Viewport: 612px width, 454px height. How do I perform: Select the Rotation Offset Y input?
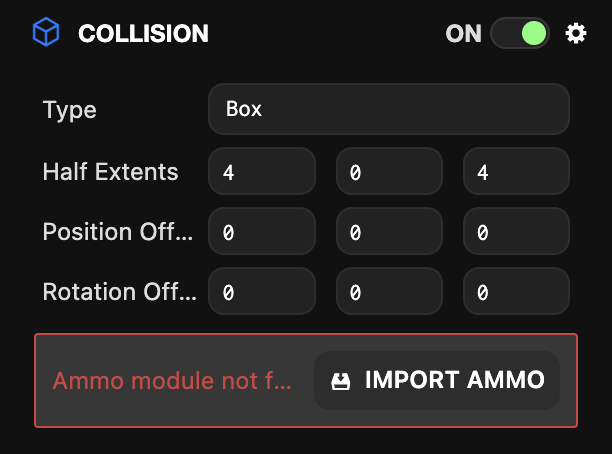pos(389,292)
